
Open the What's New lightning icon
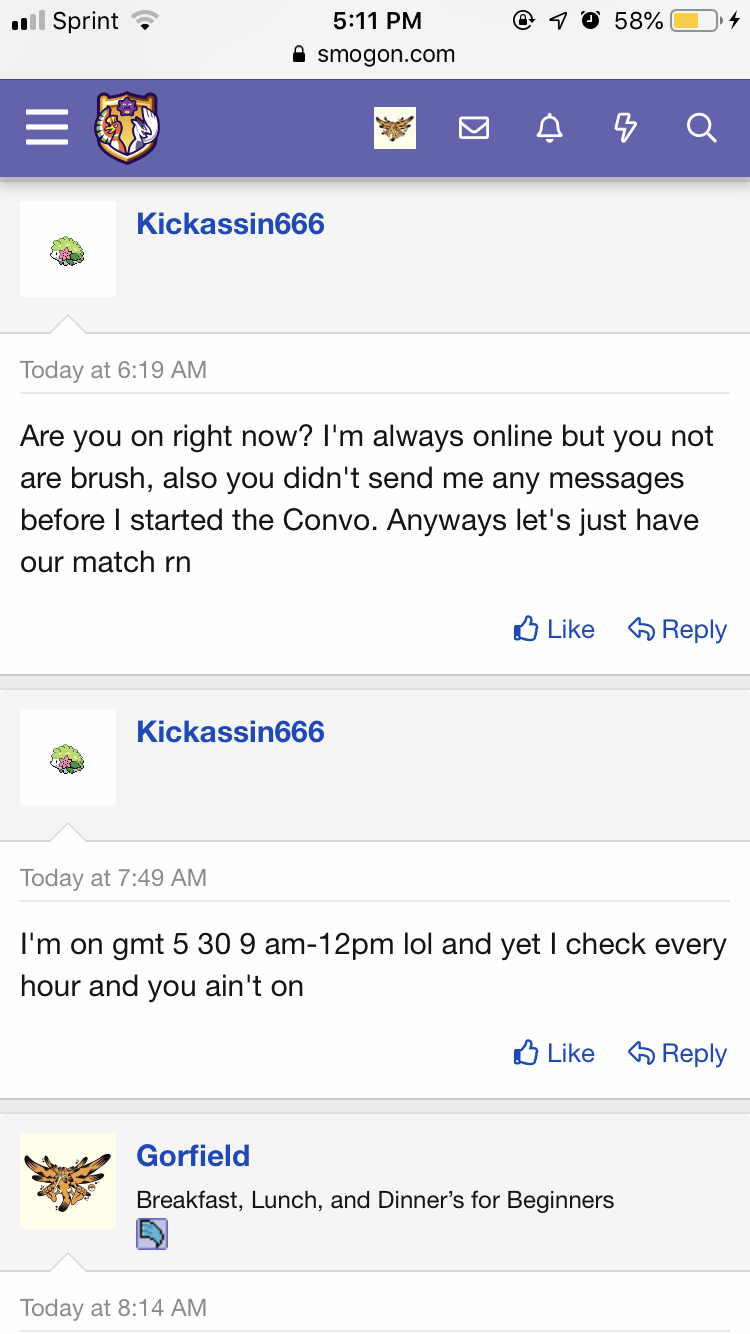click(625, 128)
